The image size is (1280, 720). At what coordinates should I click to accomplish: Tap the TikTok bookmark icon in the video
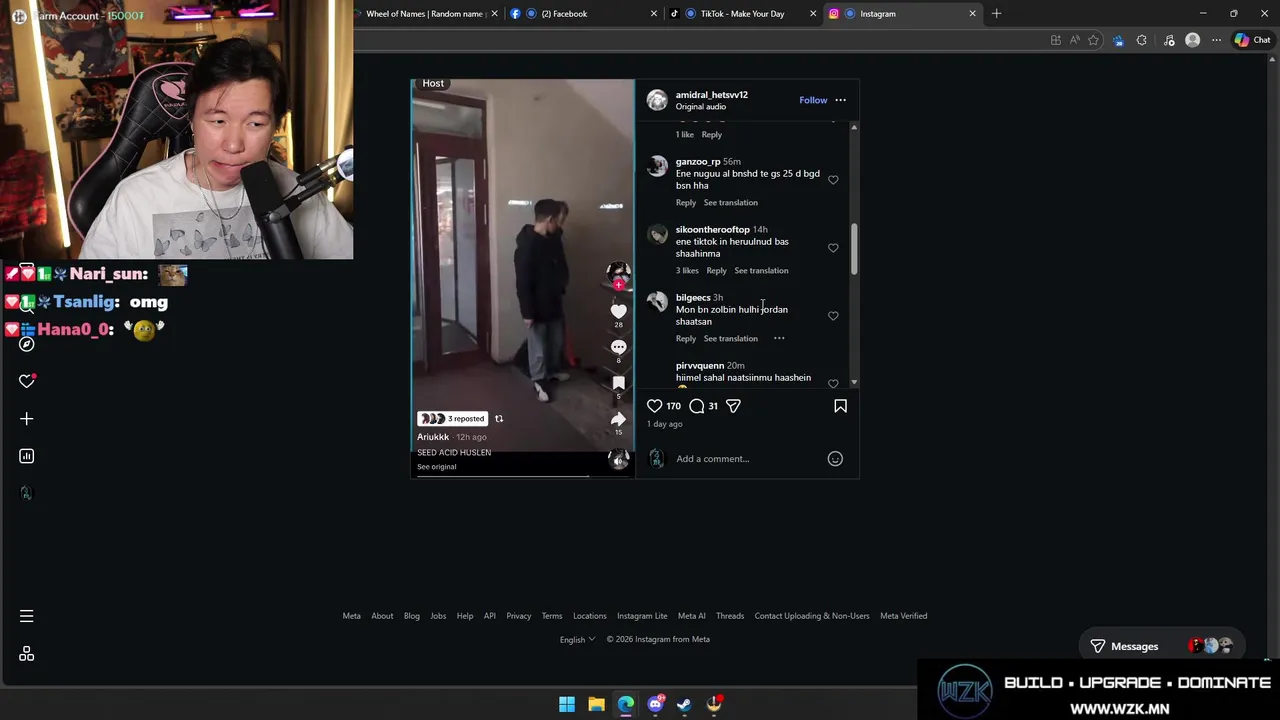tap(618, 383)
